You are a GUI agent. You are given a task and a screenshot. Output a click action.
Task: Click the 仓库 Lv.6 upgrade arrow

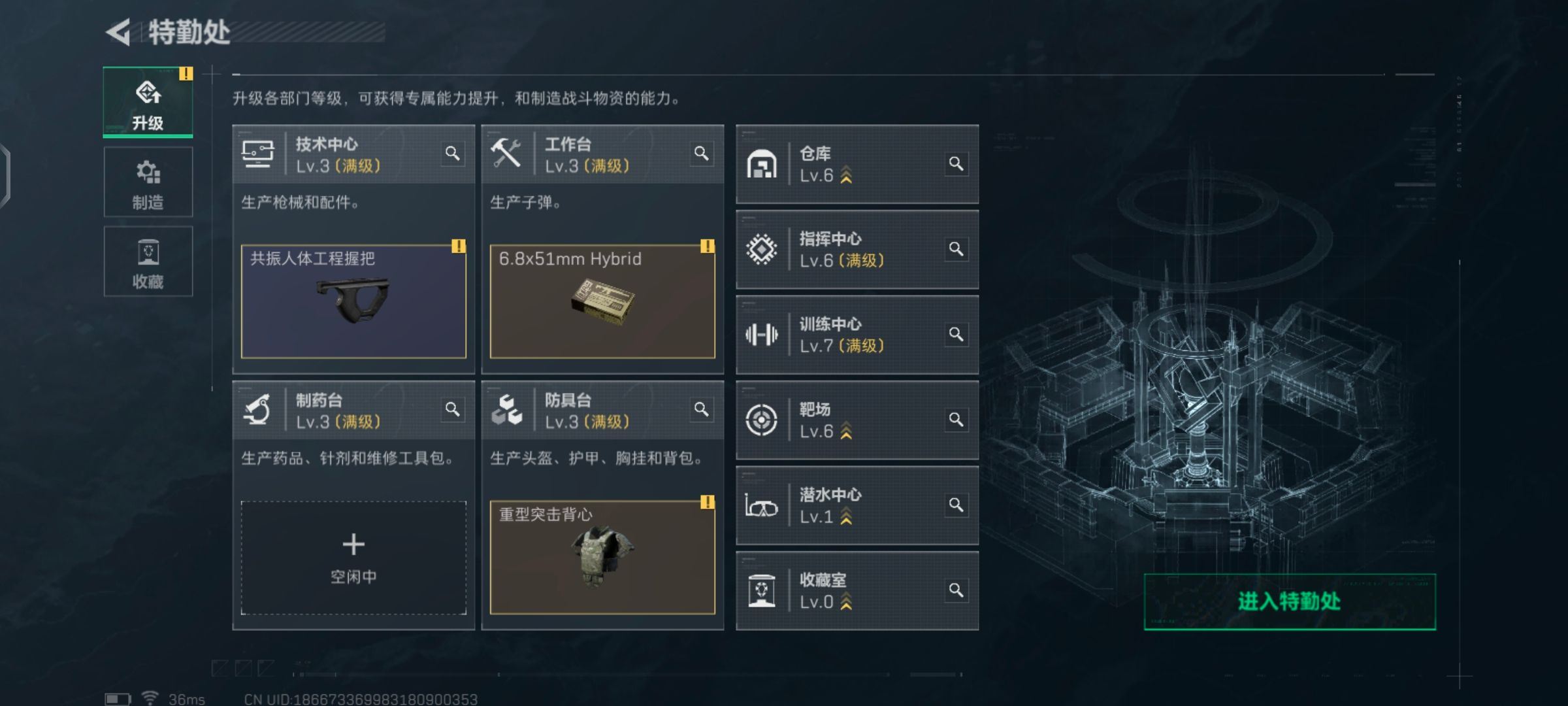(x=846, y=175)
